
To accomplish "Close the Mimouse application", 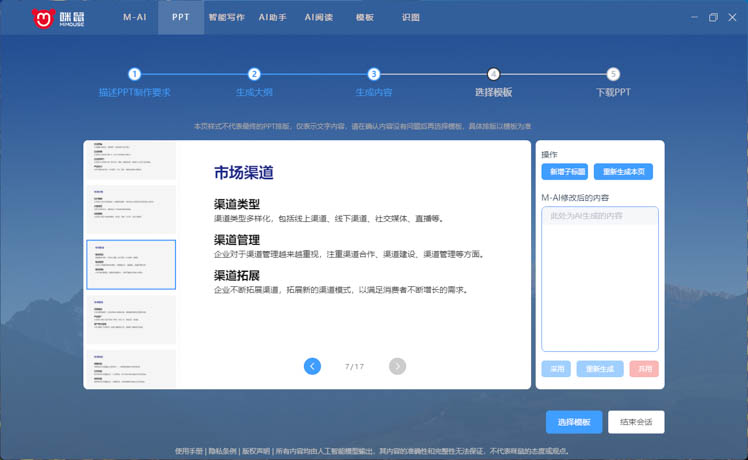I will (732, 17).
